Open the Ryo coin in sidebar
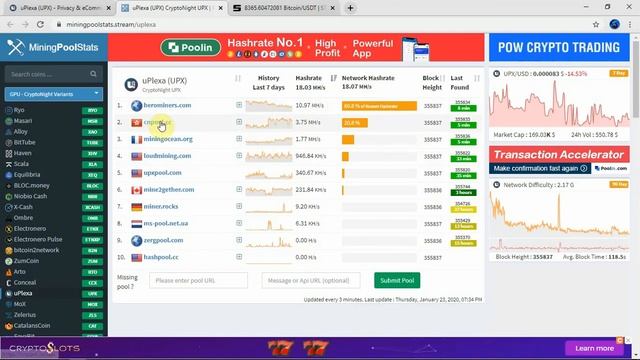The height and width of the screenshot is (360, 640). coord(19,110)
